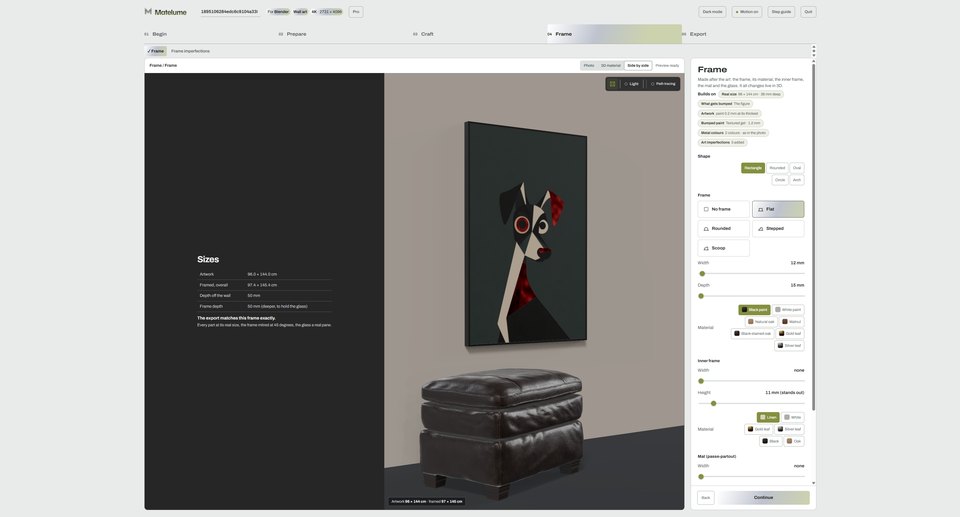Select Arch shape

[797, 180]
